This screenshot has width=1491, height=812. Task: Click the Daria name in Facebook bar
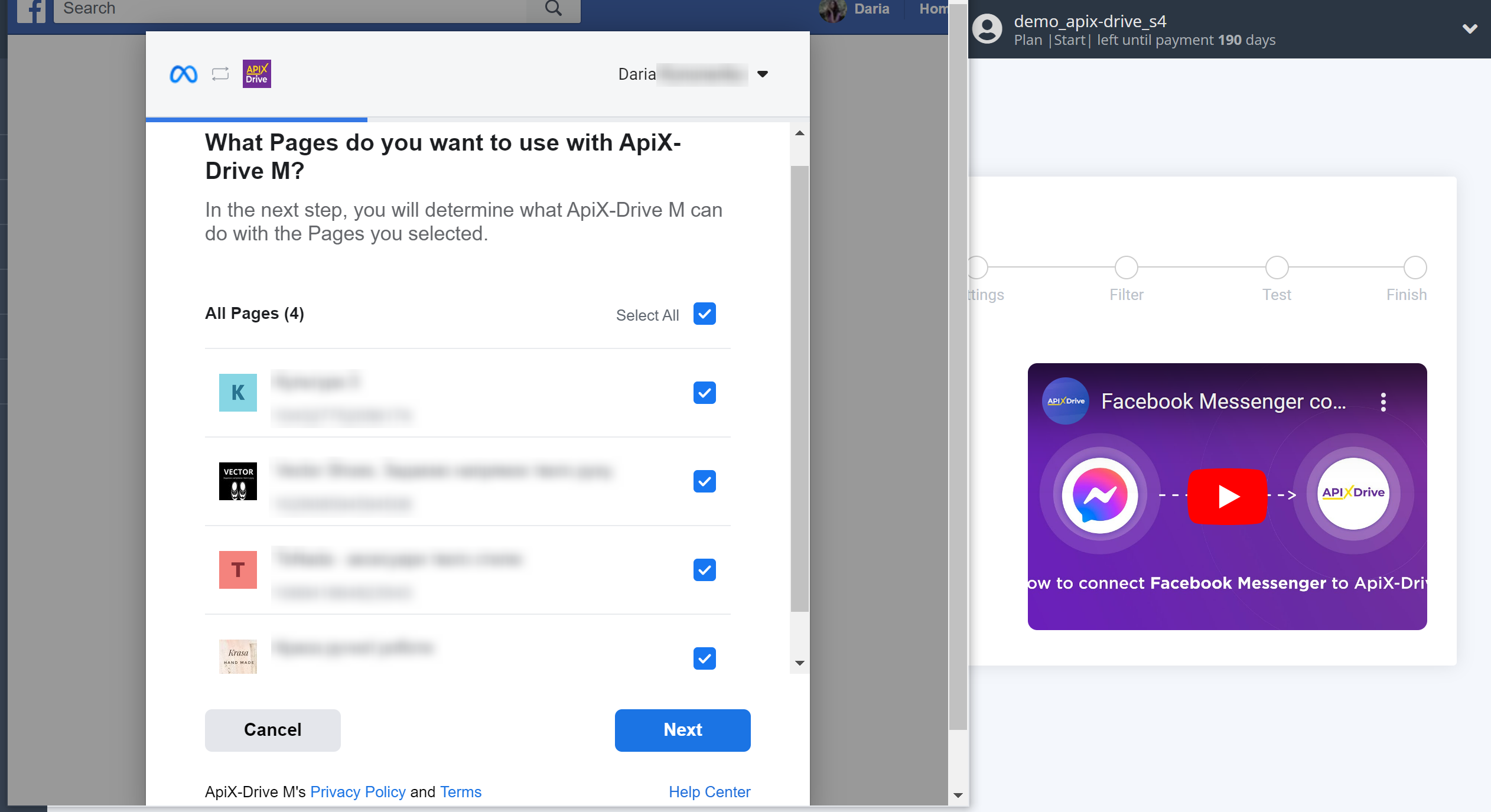click(872, 9)
